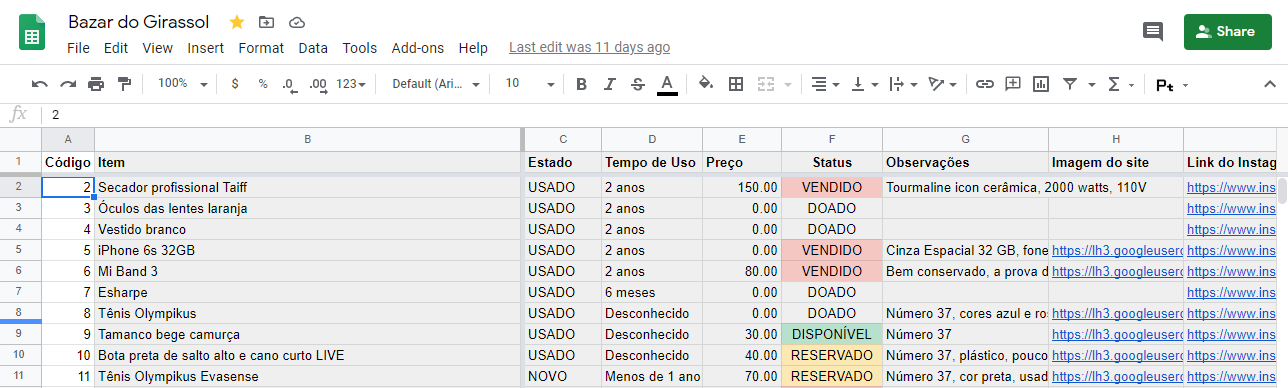Open the comment history icon
The height and width of the screenshot is (388, 1288).
point(1153,32)
